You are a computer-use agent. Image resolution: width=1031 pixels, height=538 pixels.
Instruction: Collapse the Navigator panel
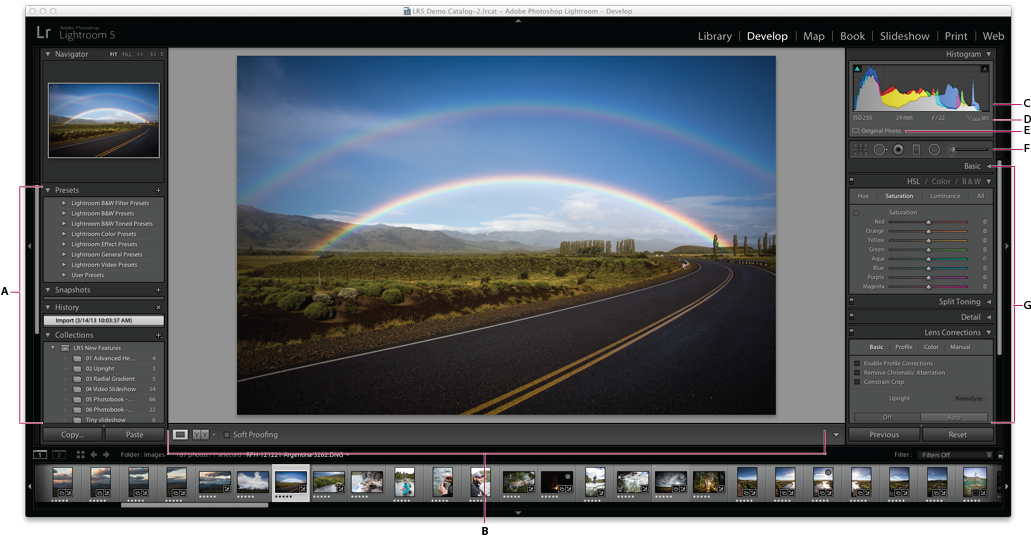pyautogui.click(x=48, y=55)
